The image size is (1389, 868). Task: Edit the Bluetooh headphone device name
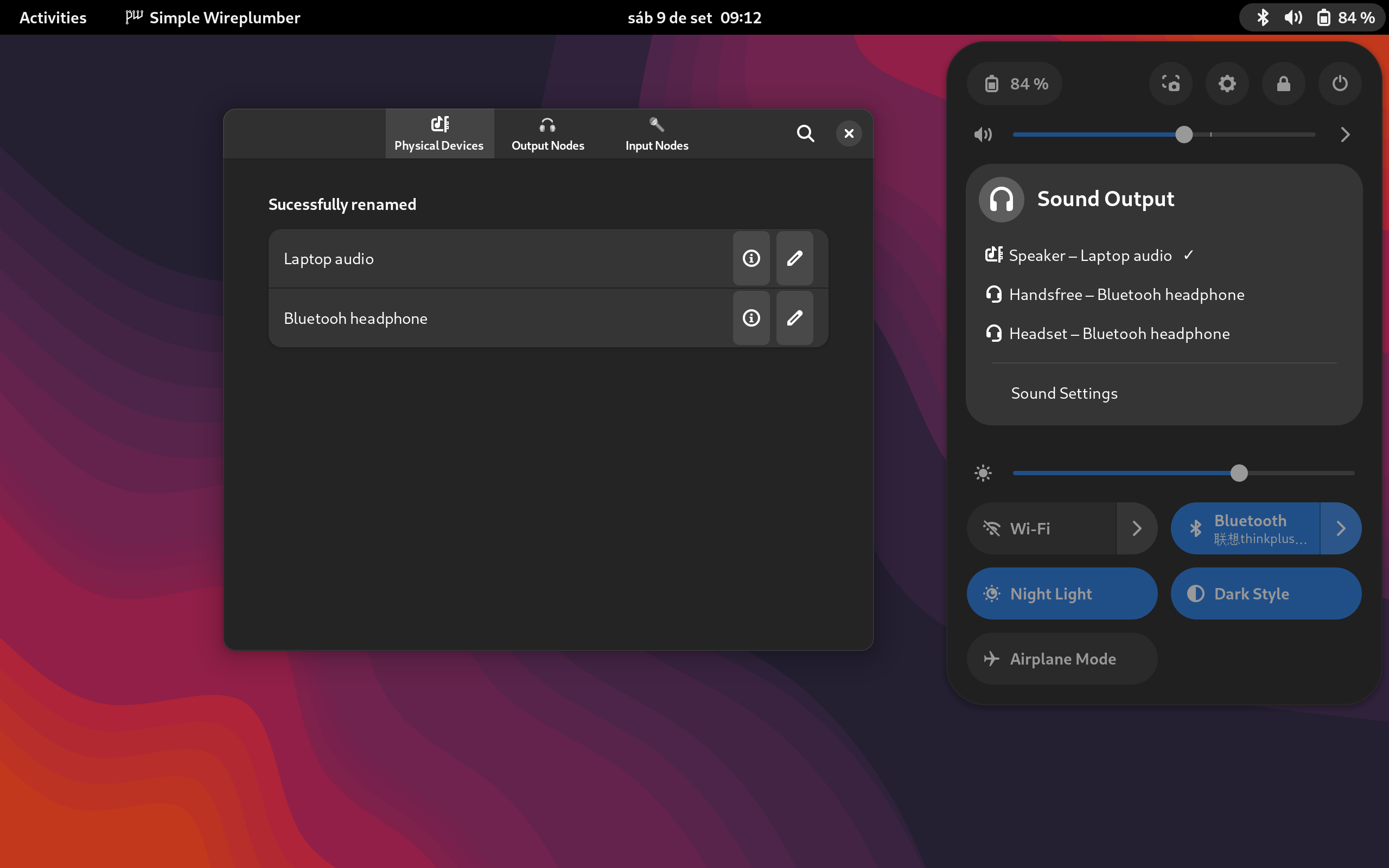coord(794,318)
